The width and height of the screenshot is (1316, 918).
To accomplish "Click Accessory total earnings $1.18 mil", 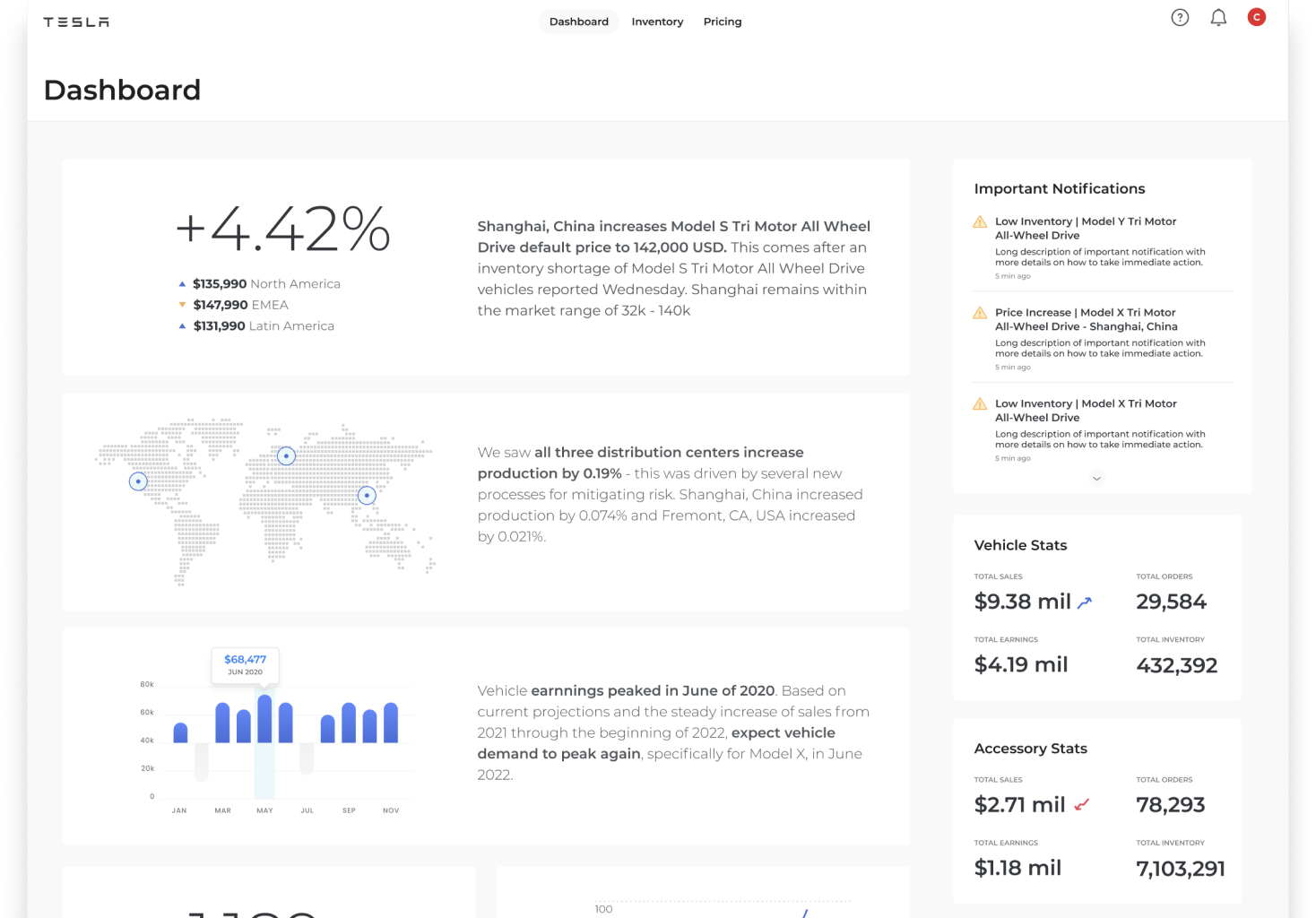I will tap(1018, 868).
